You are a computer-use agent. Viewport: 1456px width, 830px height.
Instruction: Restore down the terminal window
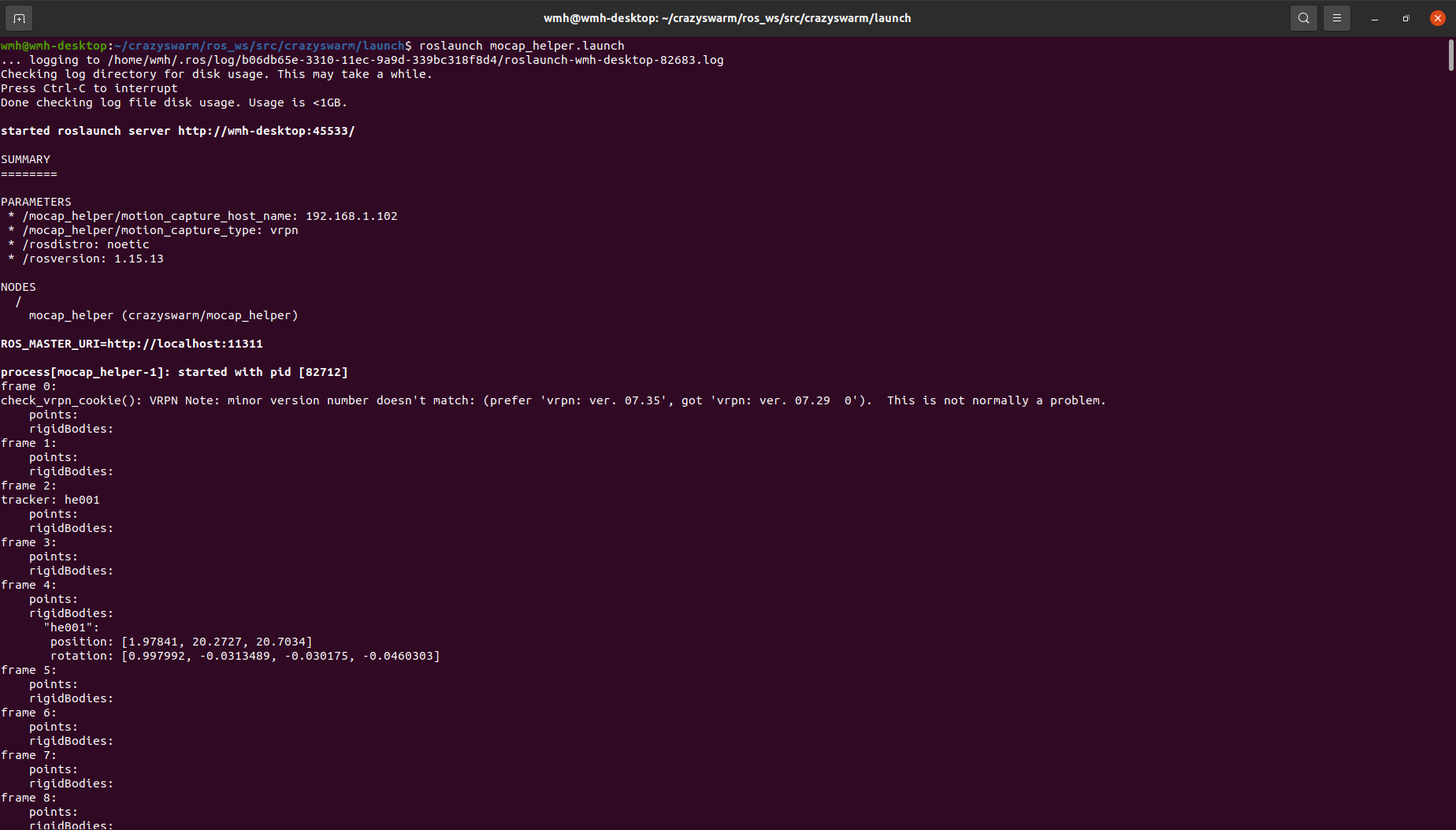1406,18
